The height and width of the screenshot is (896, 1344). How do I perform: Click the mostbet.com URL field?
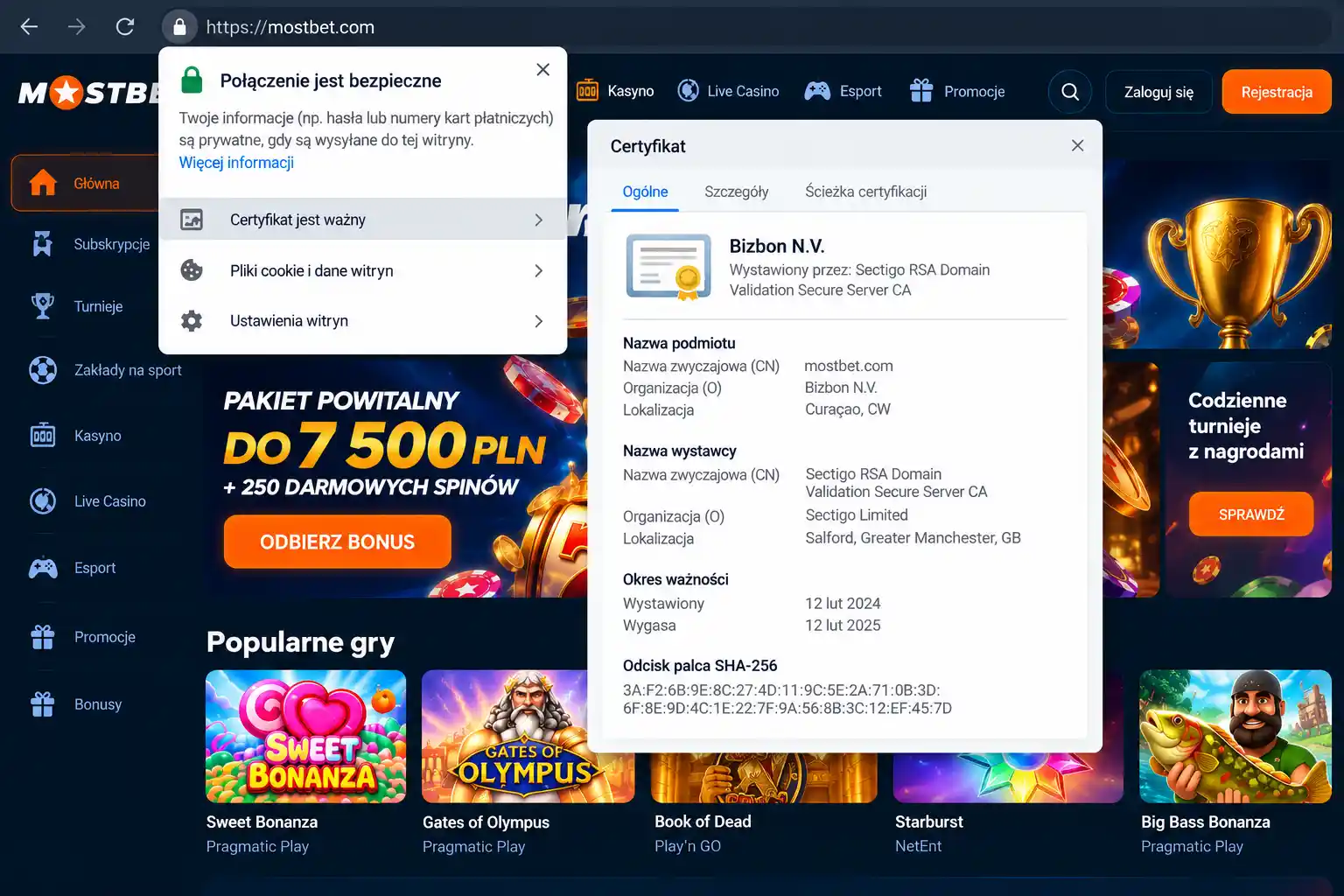click(290, 27)
